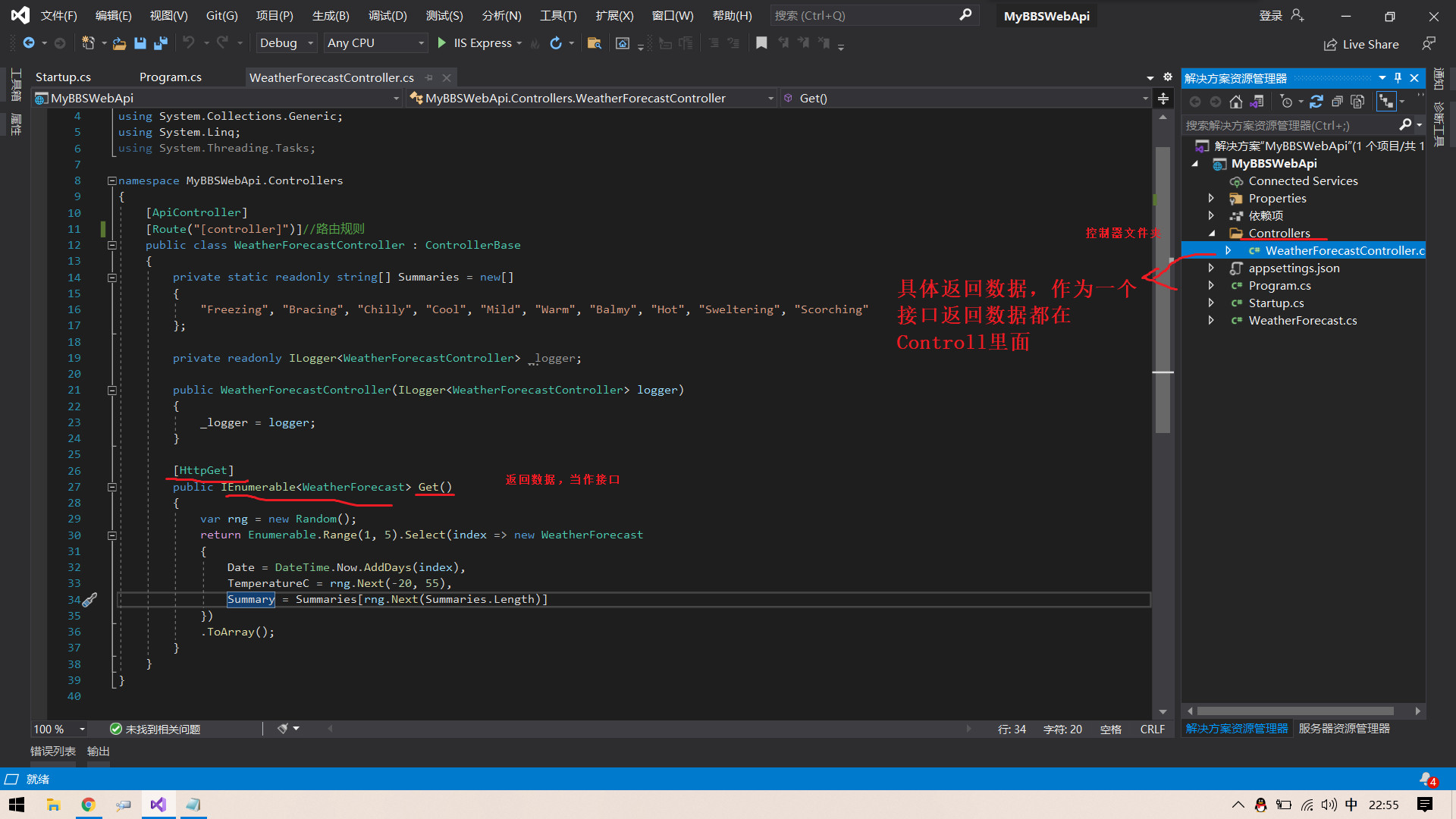Click the framed-picture toolbar icon beside Find in Files
The height and width of the screenshot is (819, 1456).
coord(623,43)
